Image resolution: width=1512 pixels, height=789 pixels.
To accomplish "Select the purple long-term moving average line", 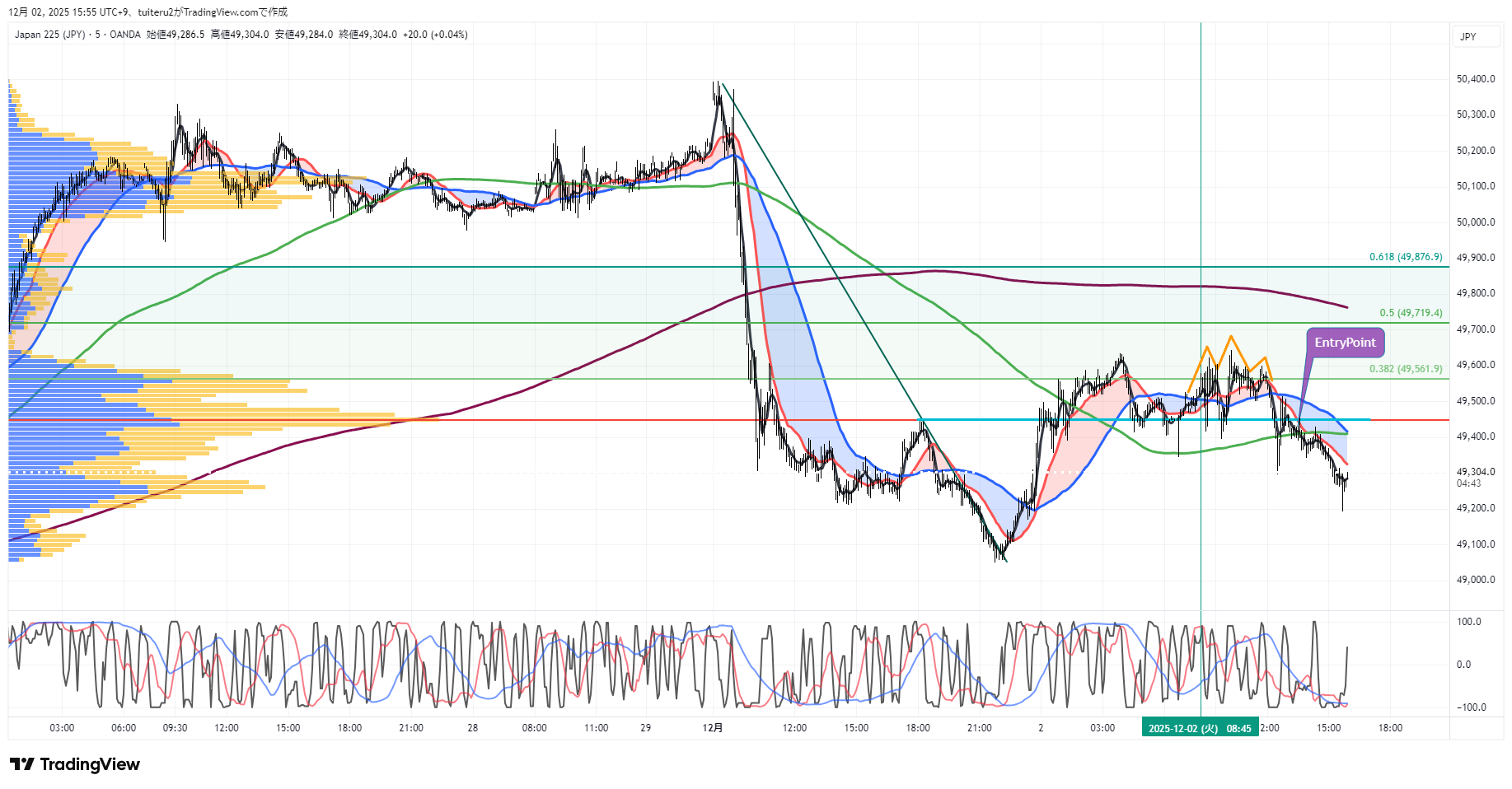I will point(1071,285).
